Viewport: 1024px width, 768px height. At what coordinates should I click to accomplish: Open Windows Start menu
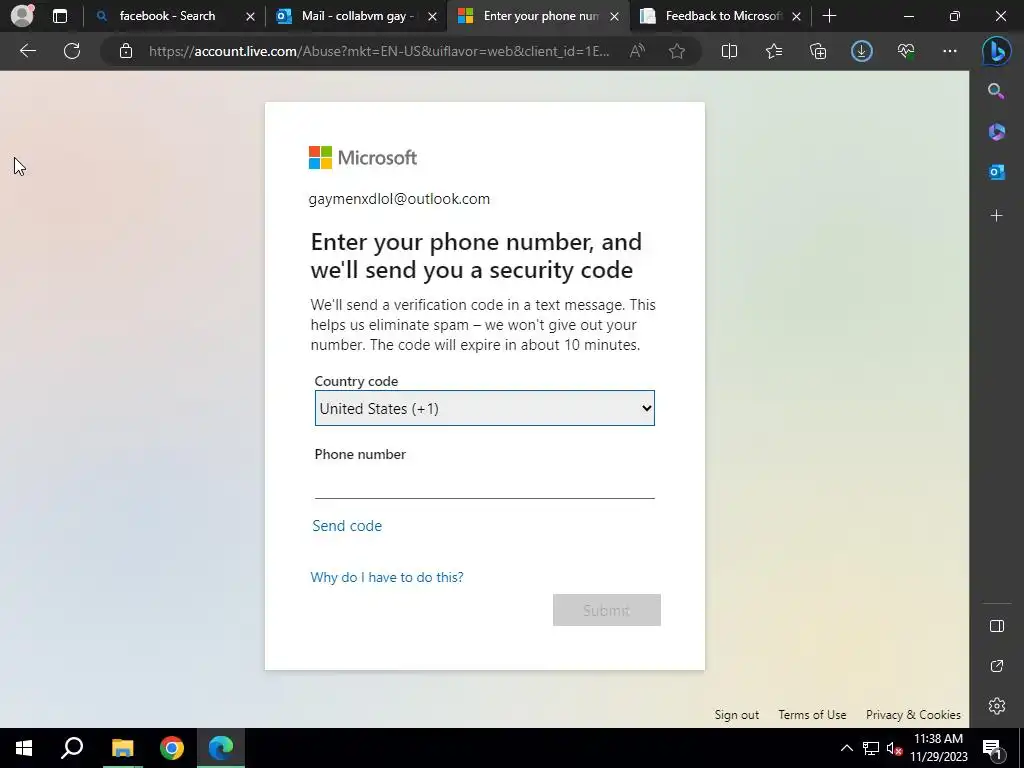[24, 748]
